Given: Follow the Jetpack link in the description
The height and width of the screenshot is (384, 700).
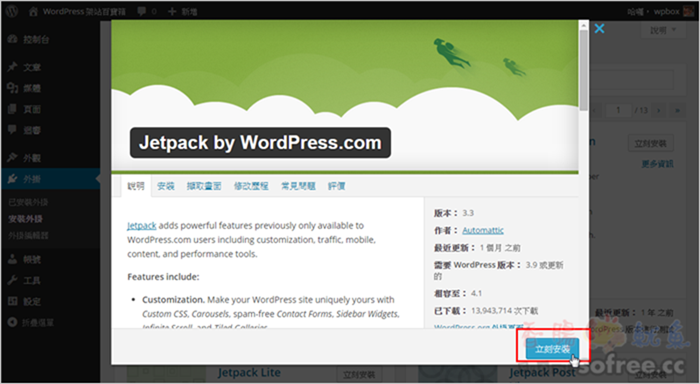Looking at the screenshot, I should point(142,225).
